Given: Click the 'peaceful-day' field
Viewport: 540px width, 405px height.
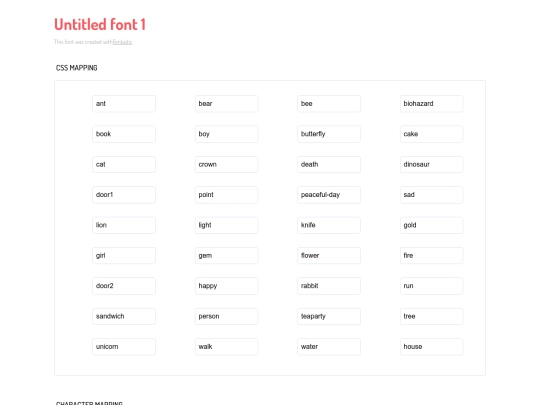Looking at the screenshot, I should click(x=329, y=195).
